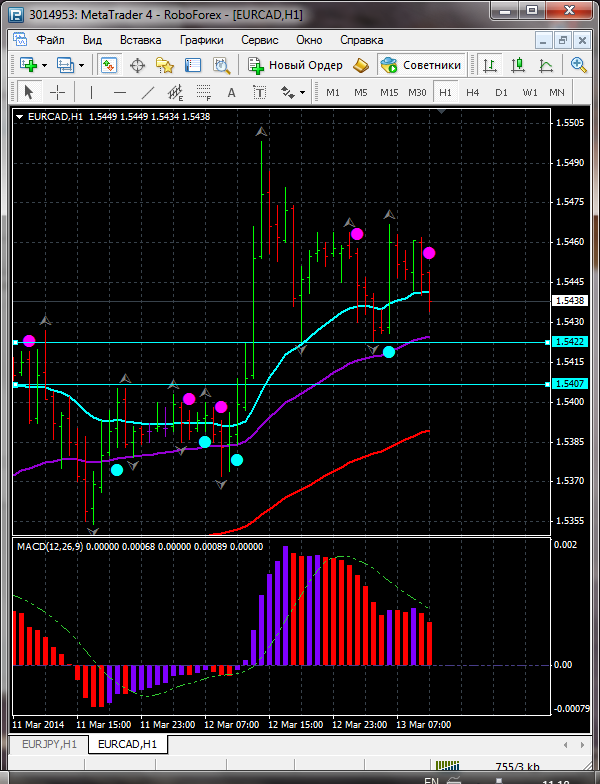Select the Crosshair tool
The width and height of the screenshot is (600, 784).
(58, 92)
